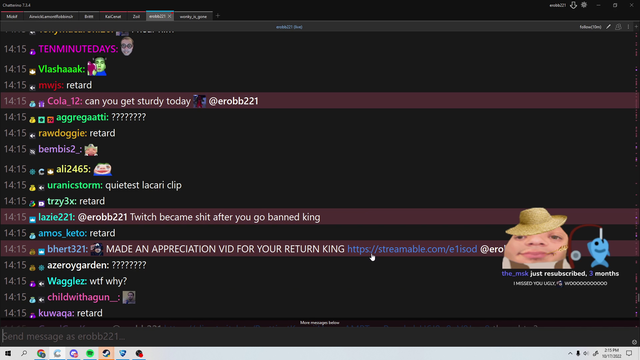Click the chat scrollbar on the right
The height and width of the screenshot is (360, 640).
point(636,176)
